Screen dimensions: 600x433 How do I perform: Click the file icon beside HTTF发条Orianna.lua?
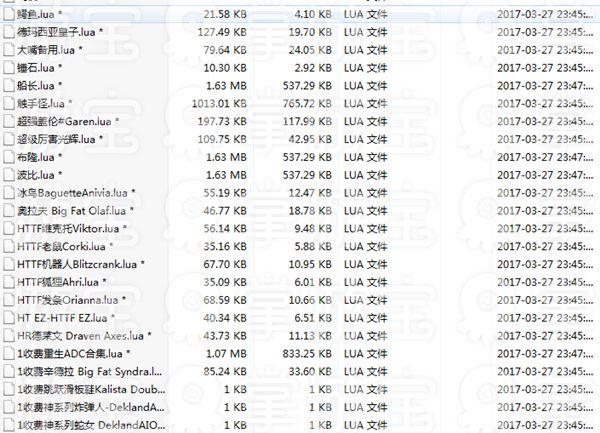click(x=8, y=300)
